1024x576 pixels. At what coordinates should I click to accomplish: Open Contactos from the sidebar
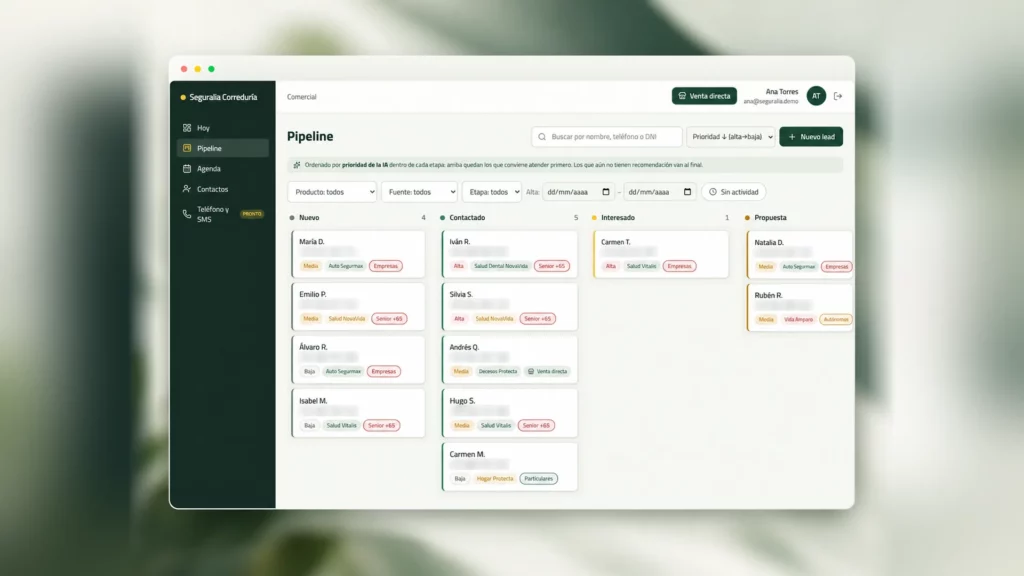(222, 189)
